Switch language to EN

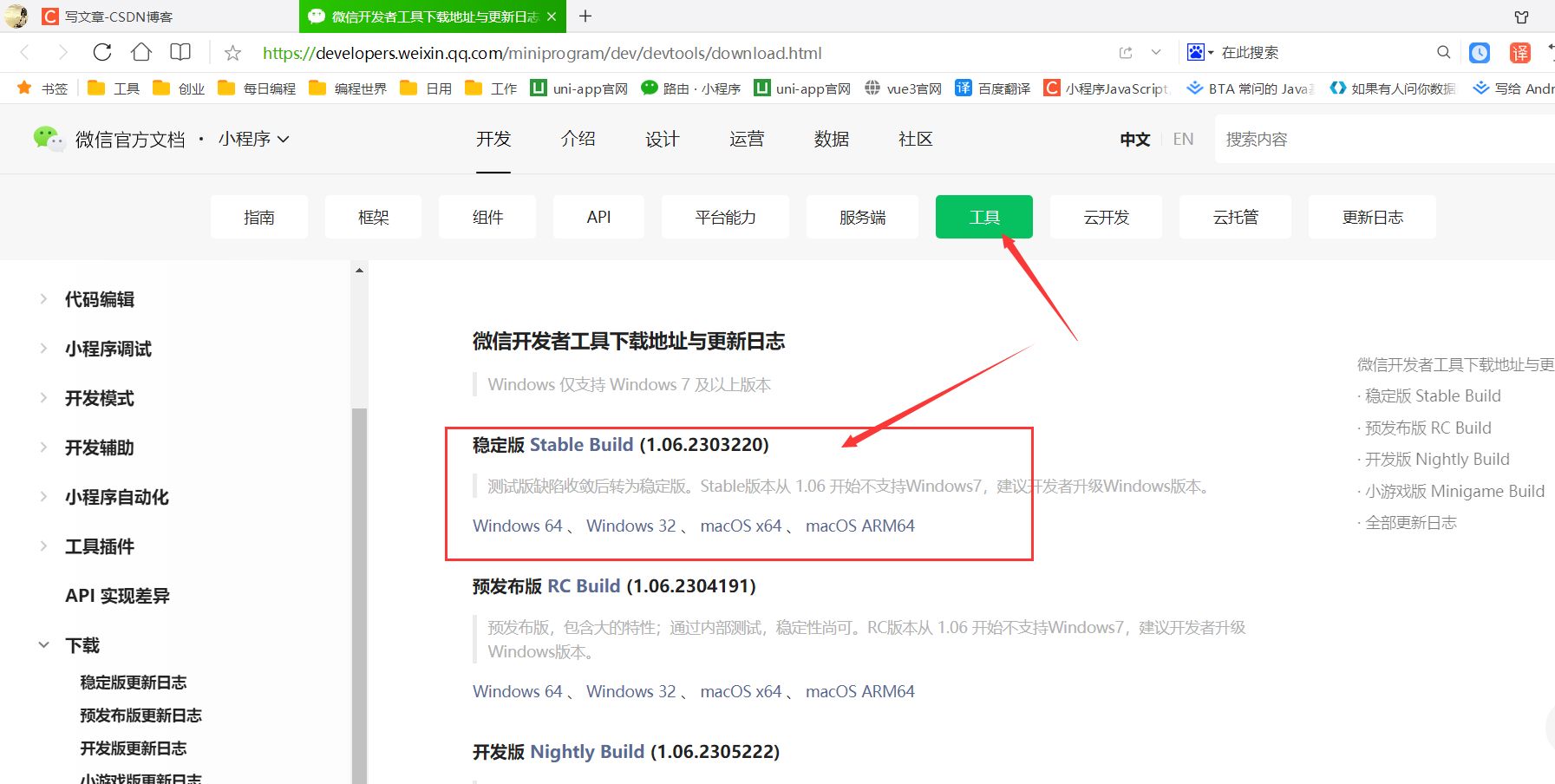[x=1183, y=139]
